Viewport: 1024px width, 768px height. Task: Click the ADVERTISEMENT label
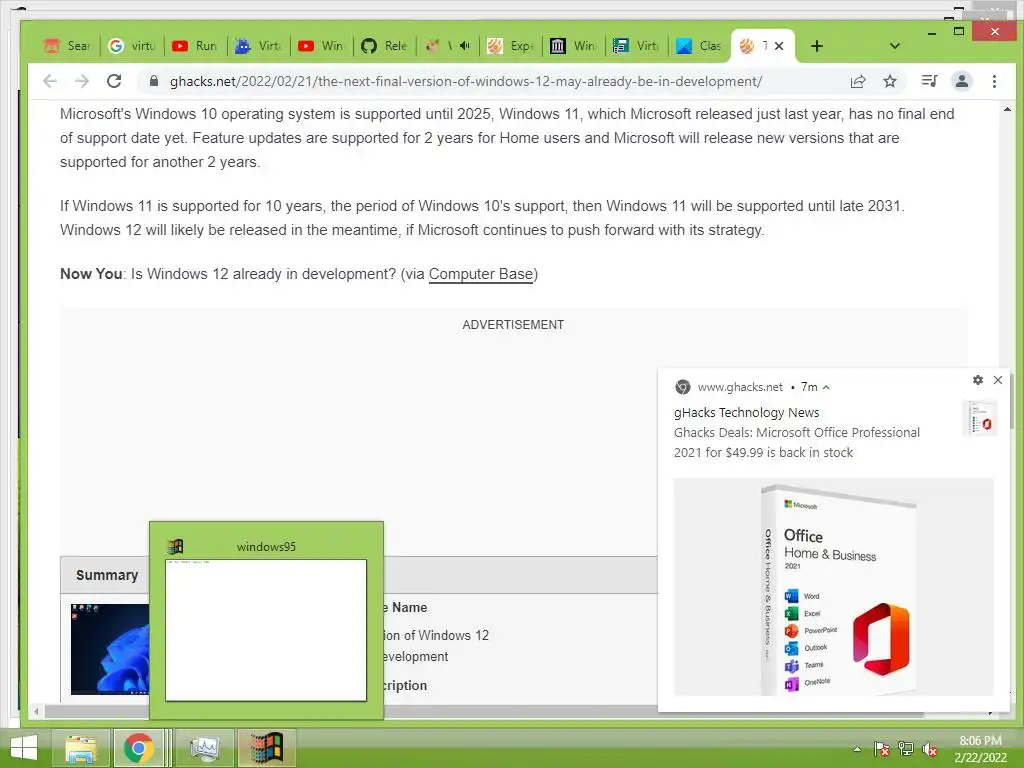click(x=513, y=325)
